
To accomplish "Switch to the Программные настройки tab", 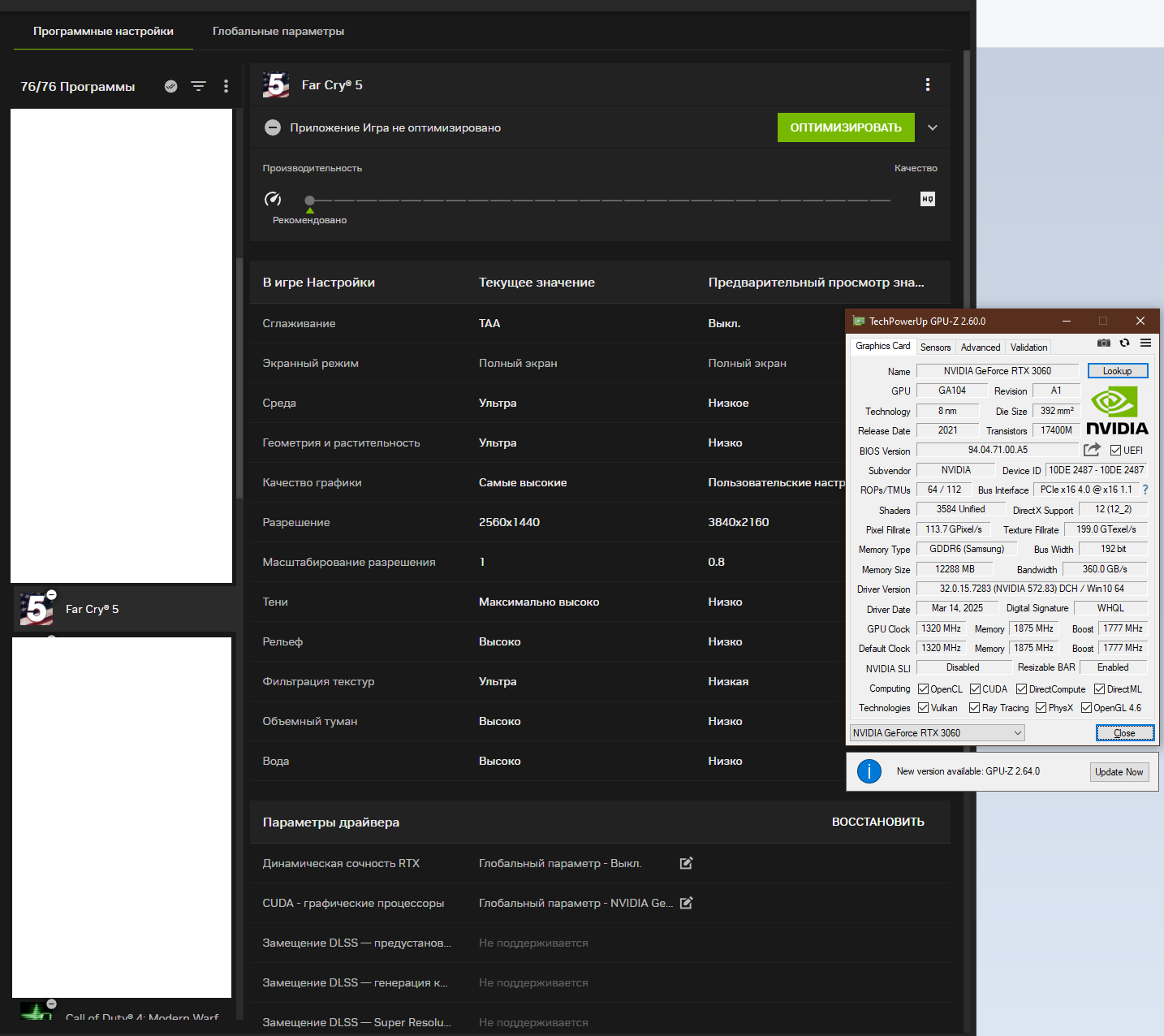I will tap(103, 31).
